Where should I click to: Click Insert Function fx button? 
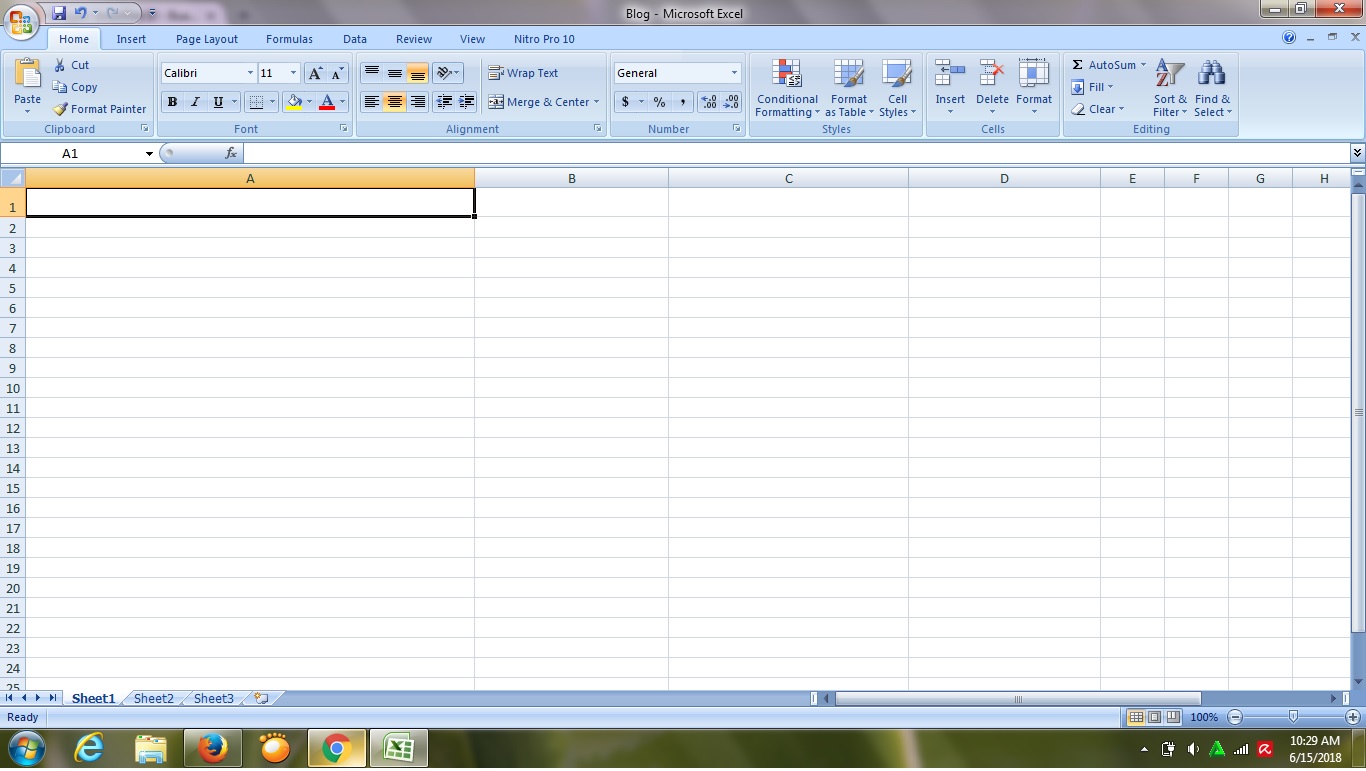pos(231,153)
